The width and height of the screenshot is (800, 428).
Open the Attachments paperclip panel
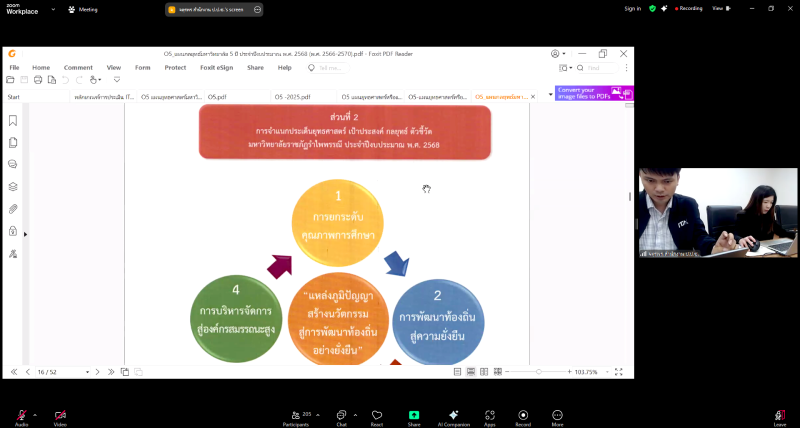pyautogui.click(x=13, y=209)
